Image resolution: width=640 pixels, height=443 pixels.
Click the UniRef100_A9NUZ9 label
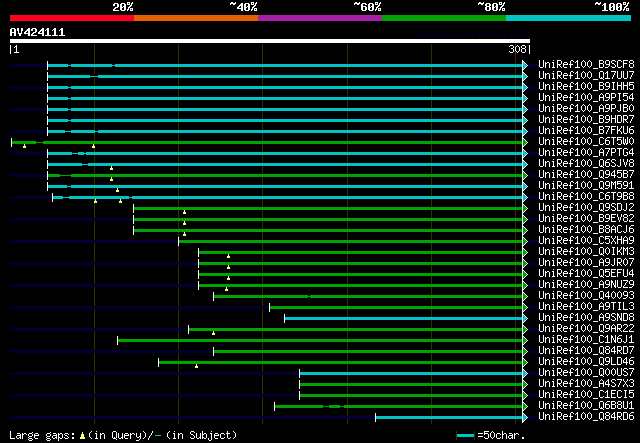pyautogui.click(x=586, y=285)
